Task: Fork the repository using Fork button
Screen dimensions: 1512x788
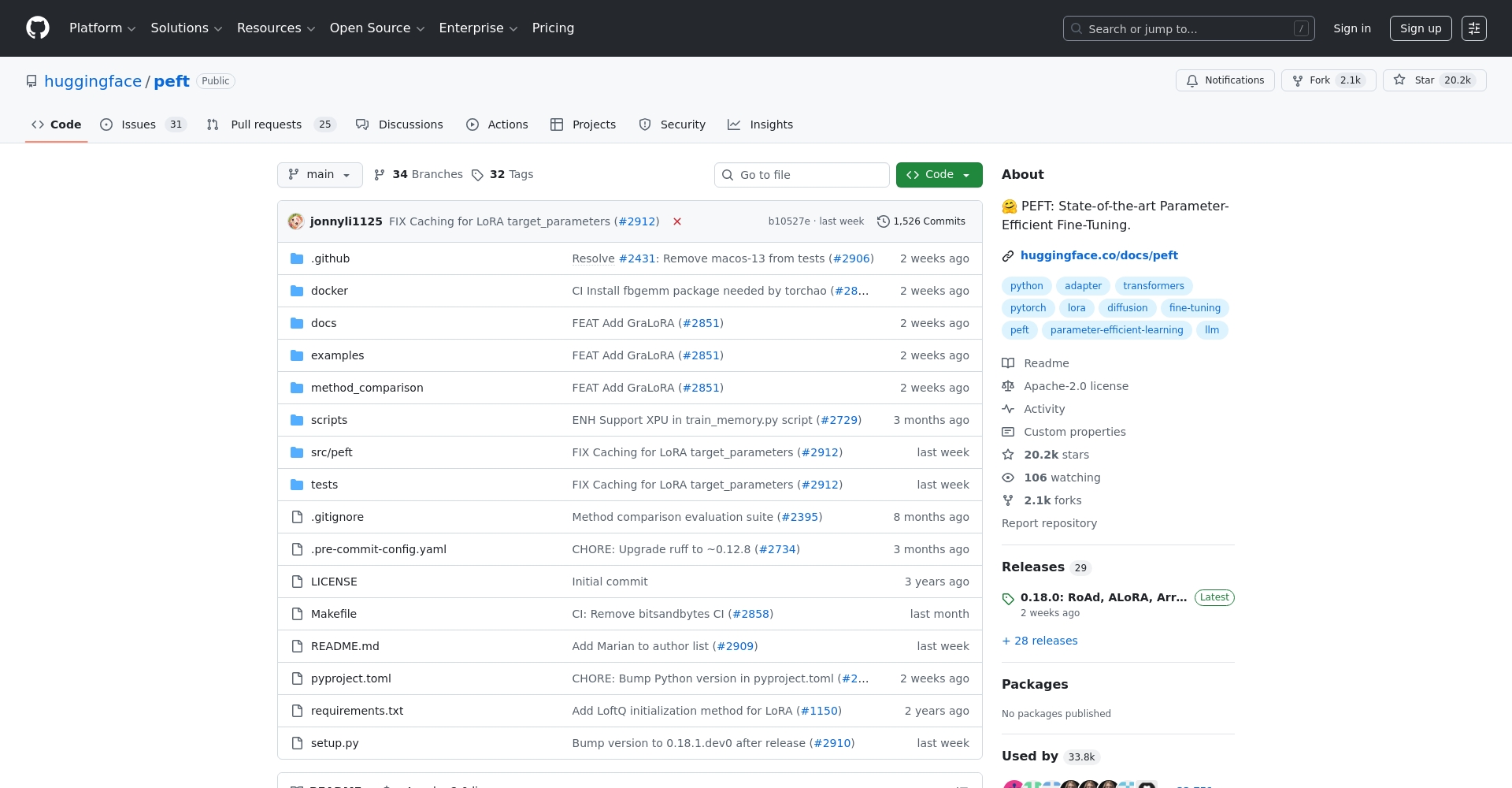Action: [x=1328, y=80]
